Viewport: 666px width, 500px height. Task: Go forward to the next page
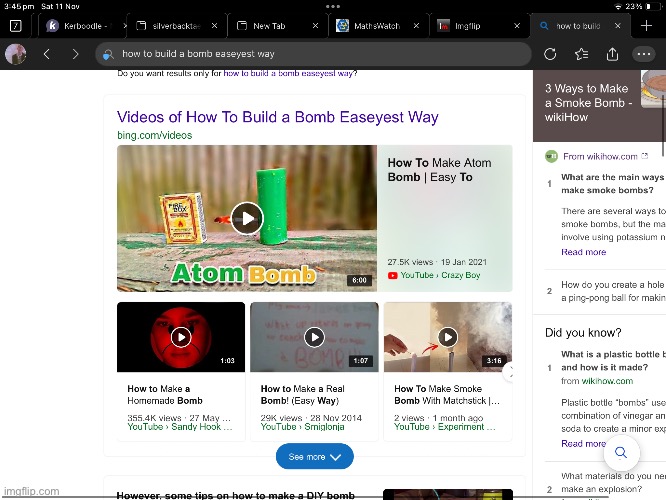pyautogui.click(x=75, y=54)
